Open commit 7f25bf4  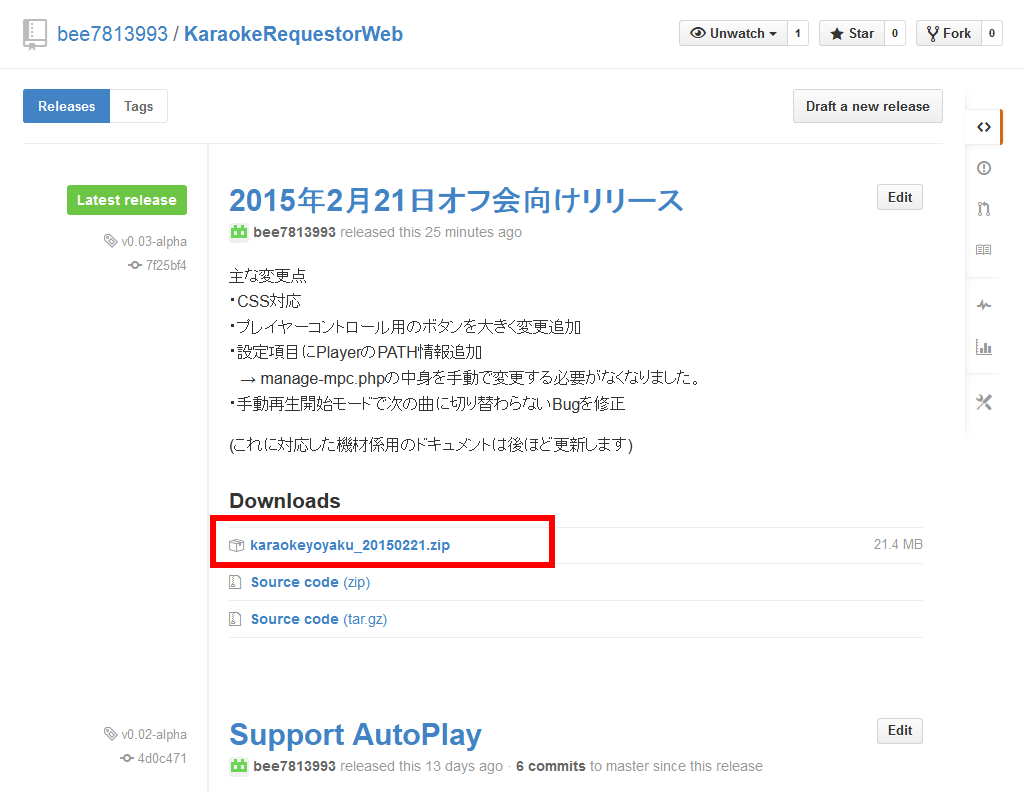coord(166,265)
